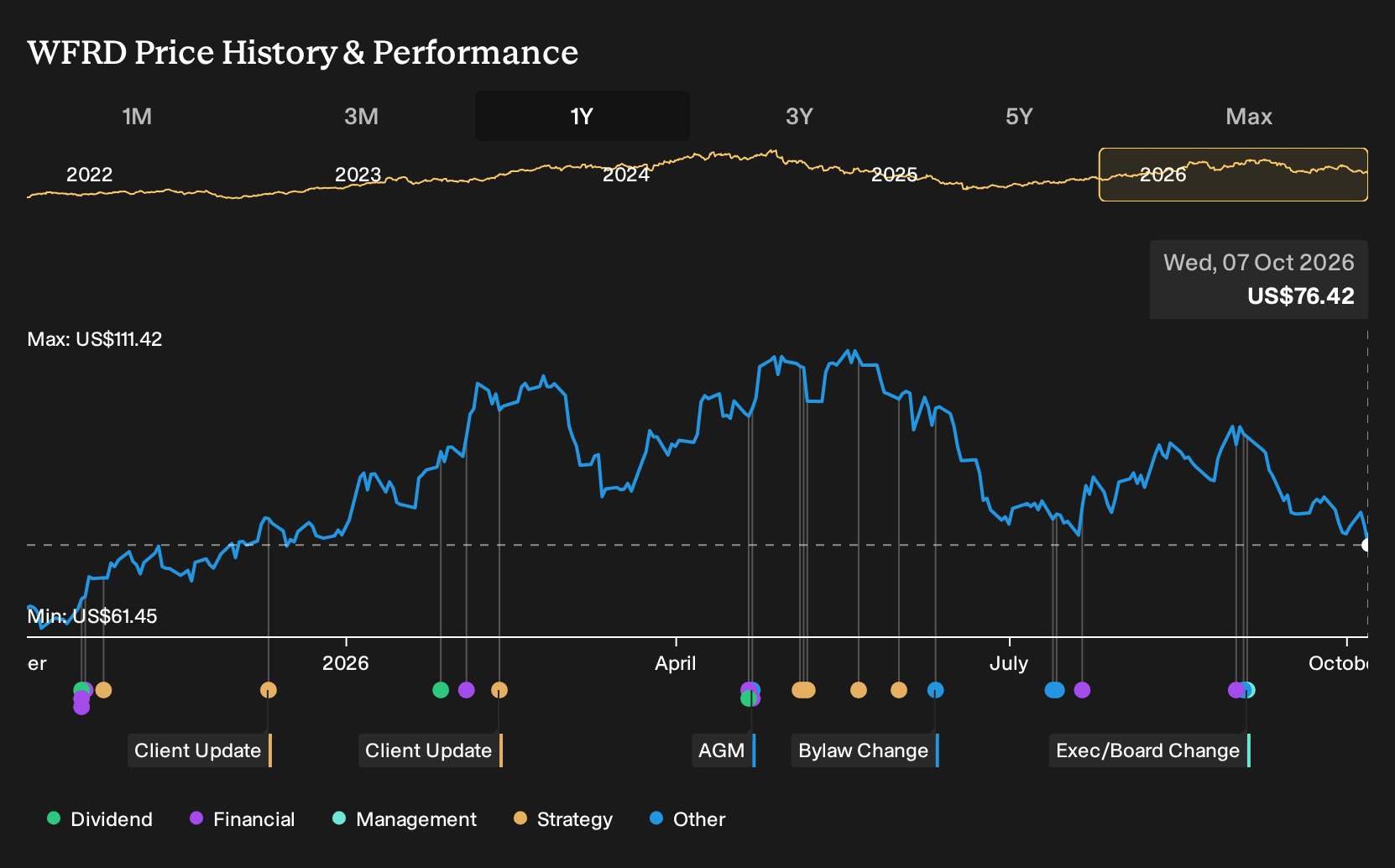This screenshot has width=1395, height=868.
Task: Click green Dividend dot above AGM label
Action: tap(747, 698)
